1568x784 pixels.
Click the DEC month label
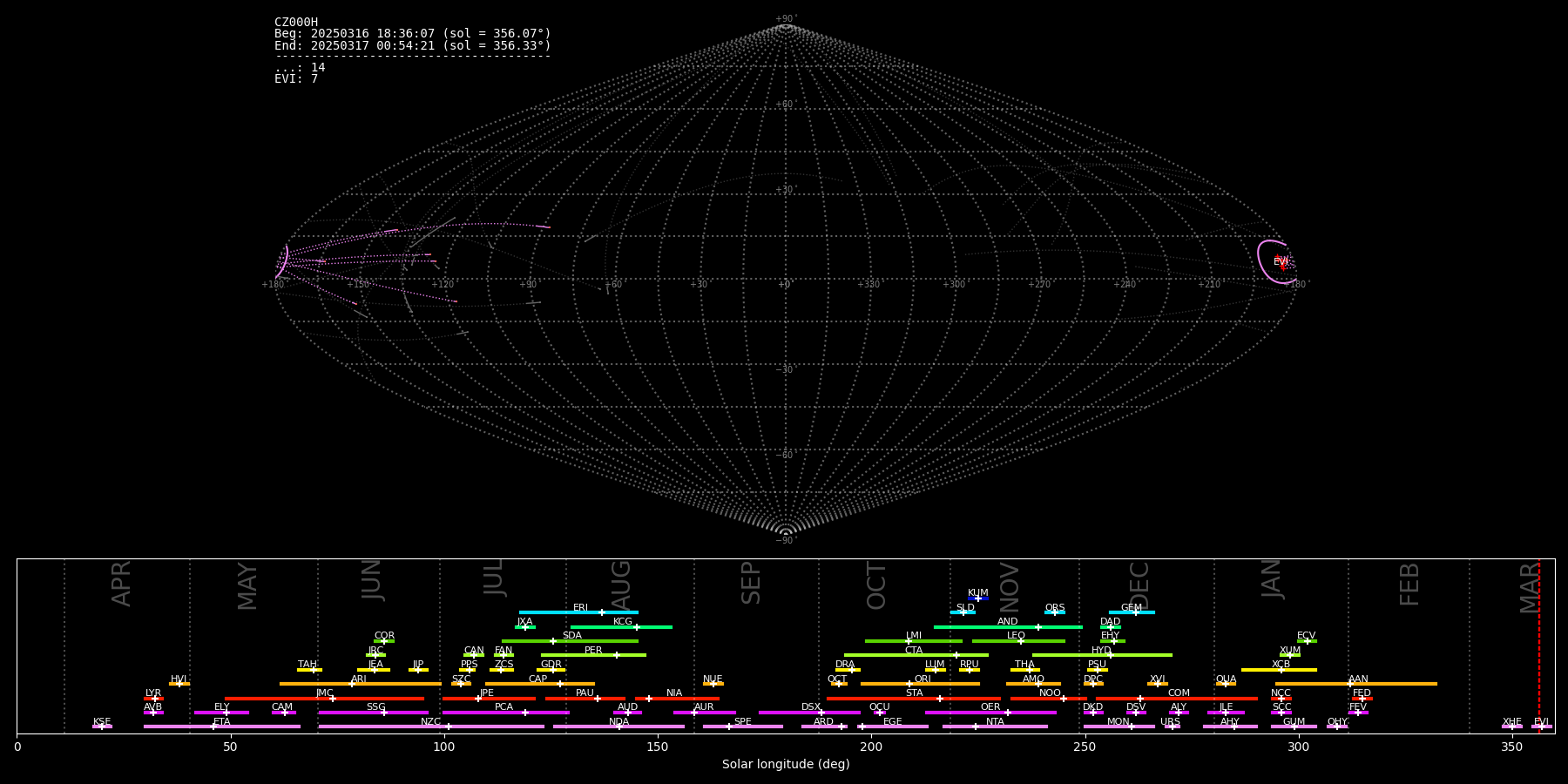pos(1139,585)
